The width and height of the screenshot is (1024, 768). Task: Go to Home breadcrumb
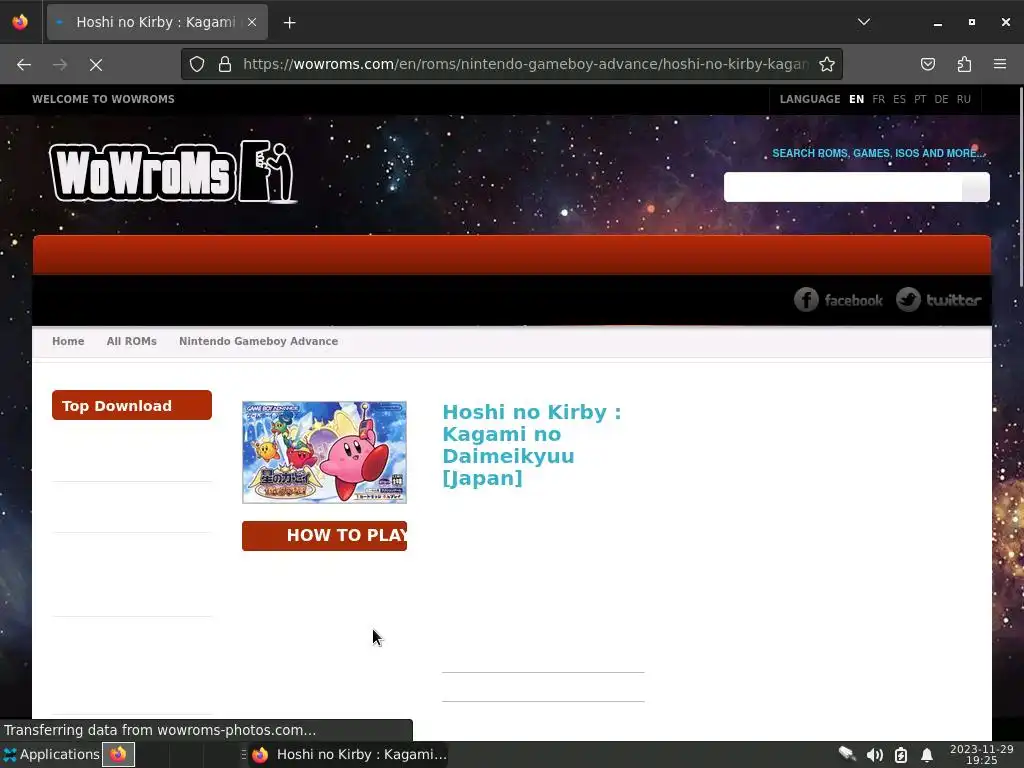click(x=68, y=342)
